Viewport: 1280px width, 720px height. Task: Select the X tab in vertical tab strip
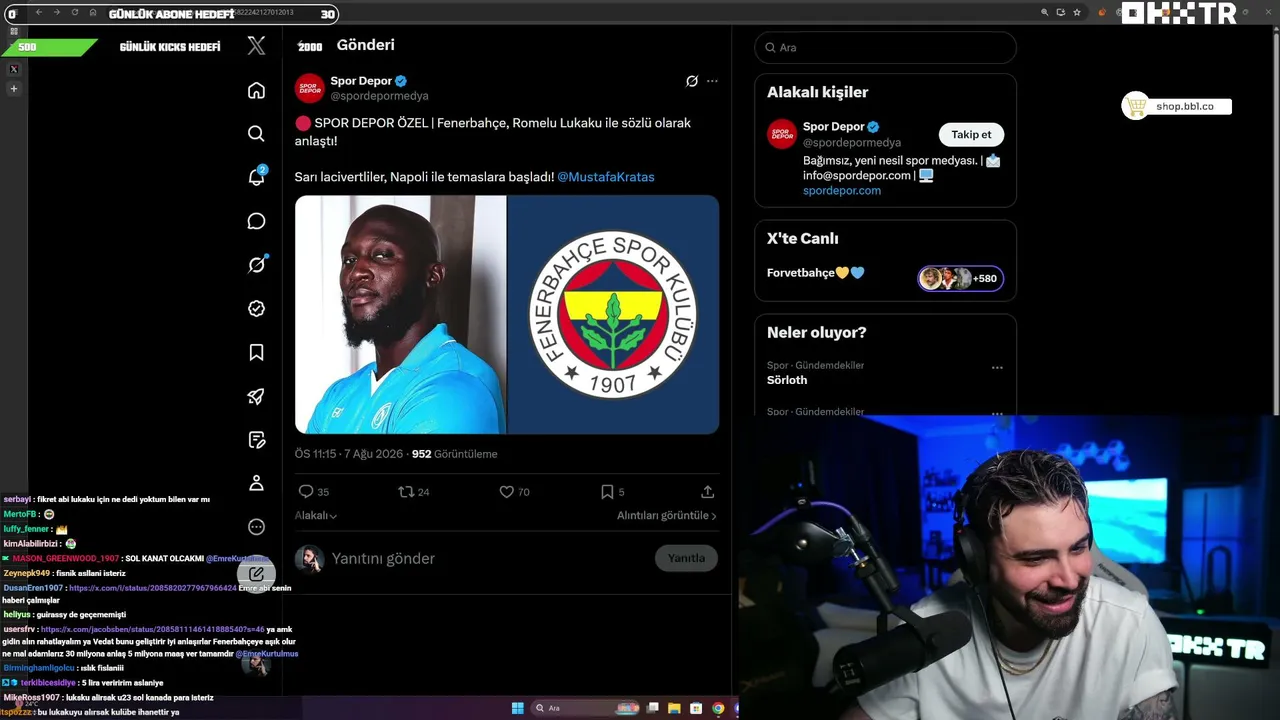14,69
